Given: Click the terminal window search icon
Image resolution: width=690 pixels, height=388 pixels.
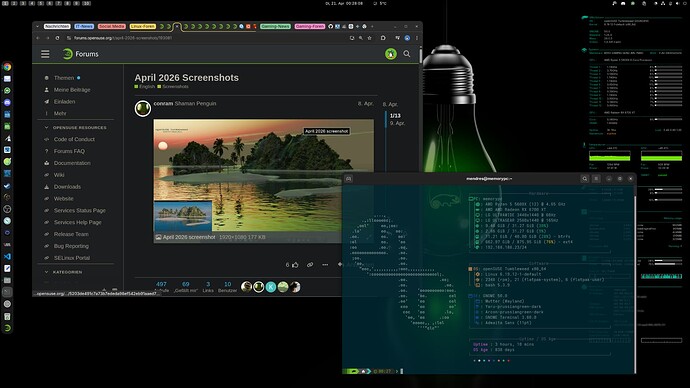Looking at the screenshot, I should 584,179.
